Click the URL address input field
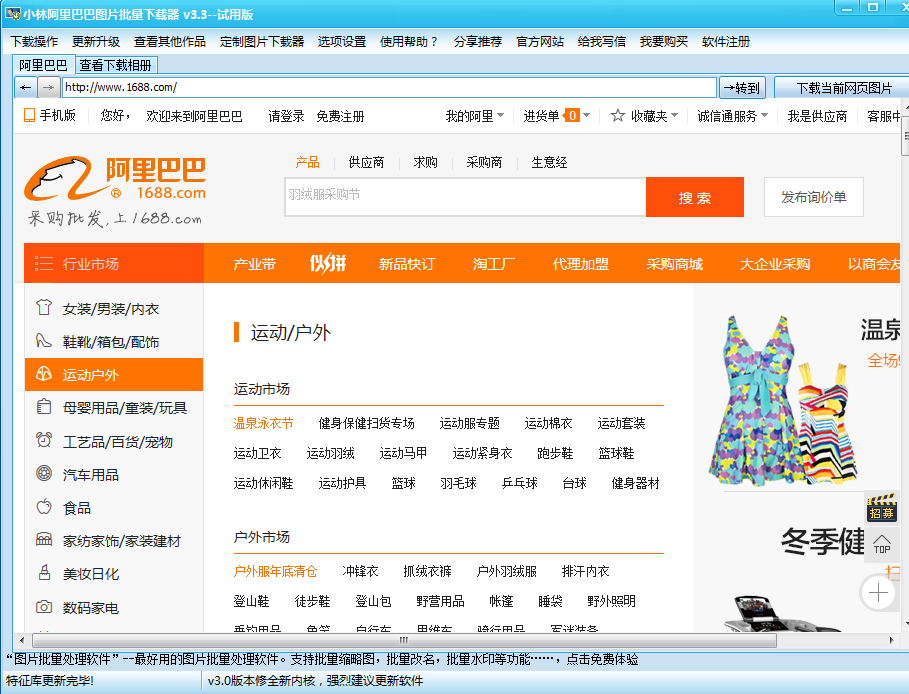The height and width of the screenshot is (694, 909). 389,88
